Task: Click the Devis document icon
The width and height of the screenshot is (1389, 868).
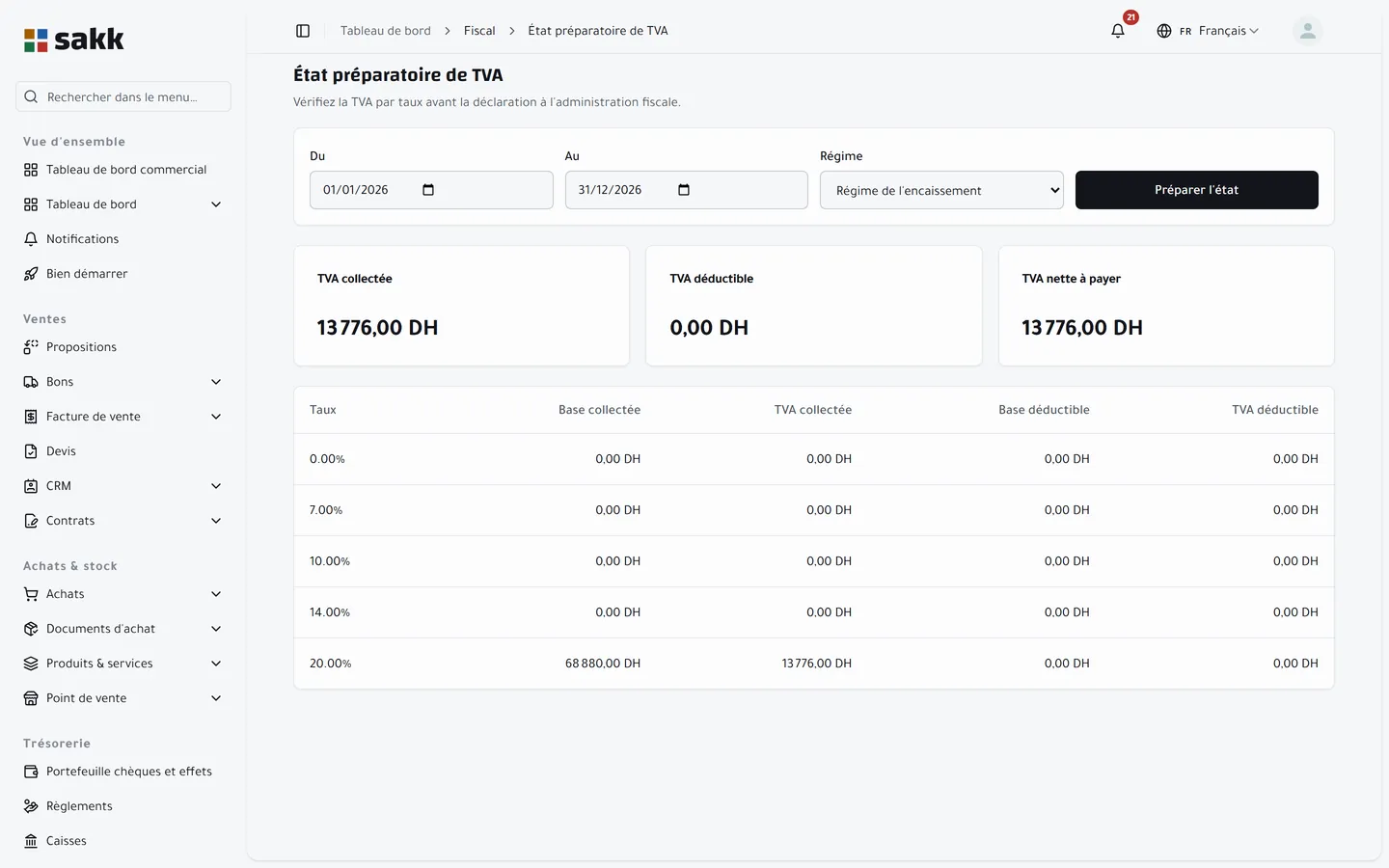Action: (31, 451)
